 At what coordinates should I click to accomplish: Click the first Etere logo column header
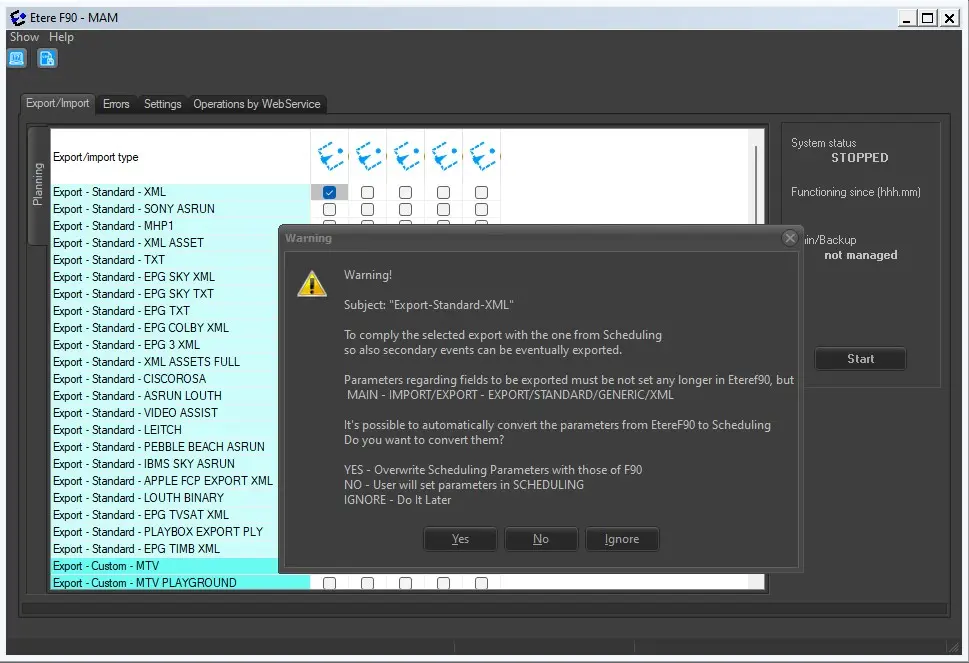(x=329, y=156)
